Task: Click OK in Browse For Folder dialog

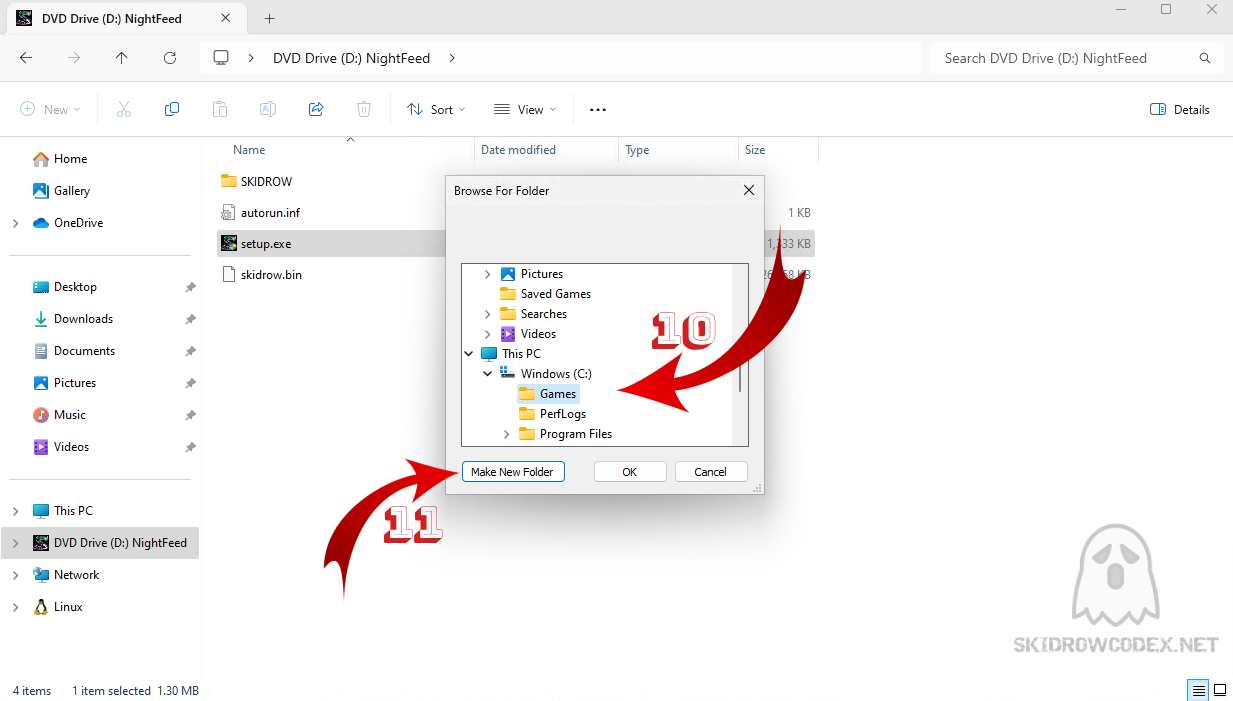Action: click(x=629, y=472)
